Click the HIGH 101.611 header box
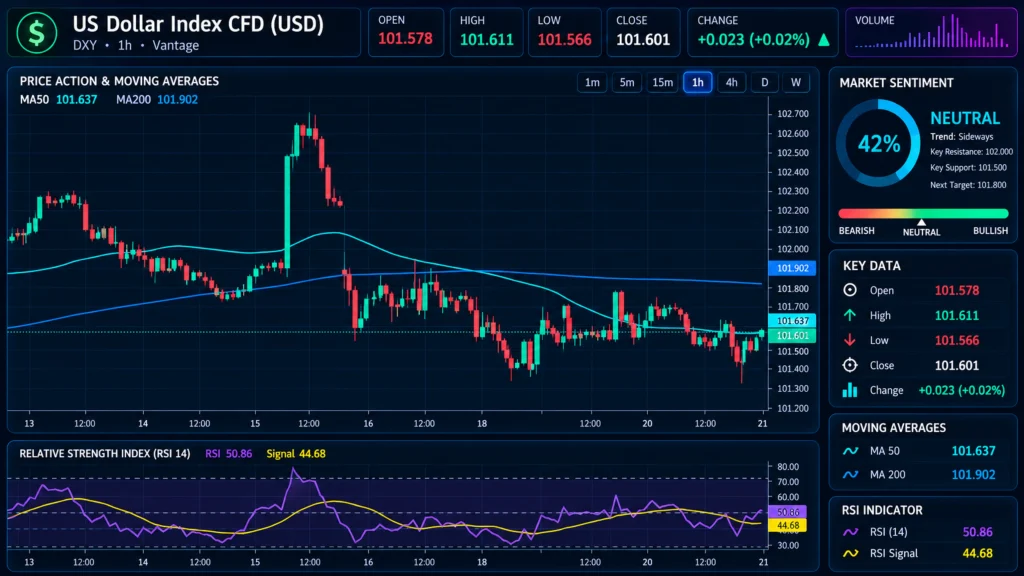Screen dimensions: 1024x576 [x=487, y=32]
